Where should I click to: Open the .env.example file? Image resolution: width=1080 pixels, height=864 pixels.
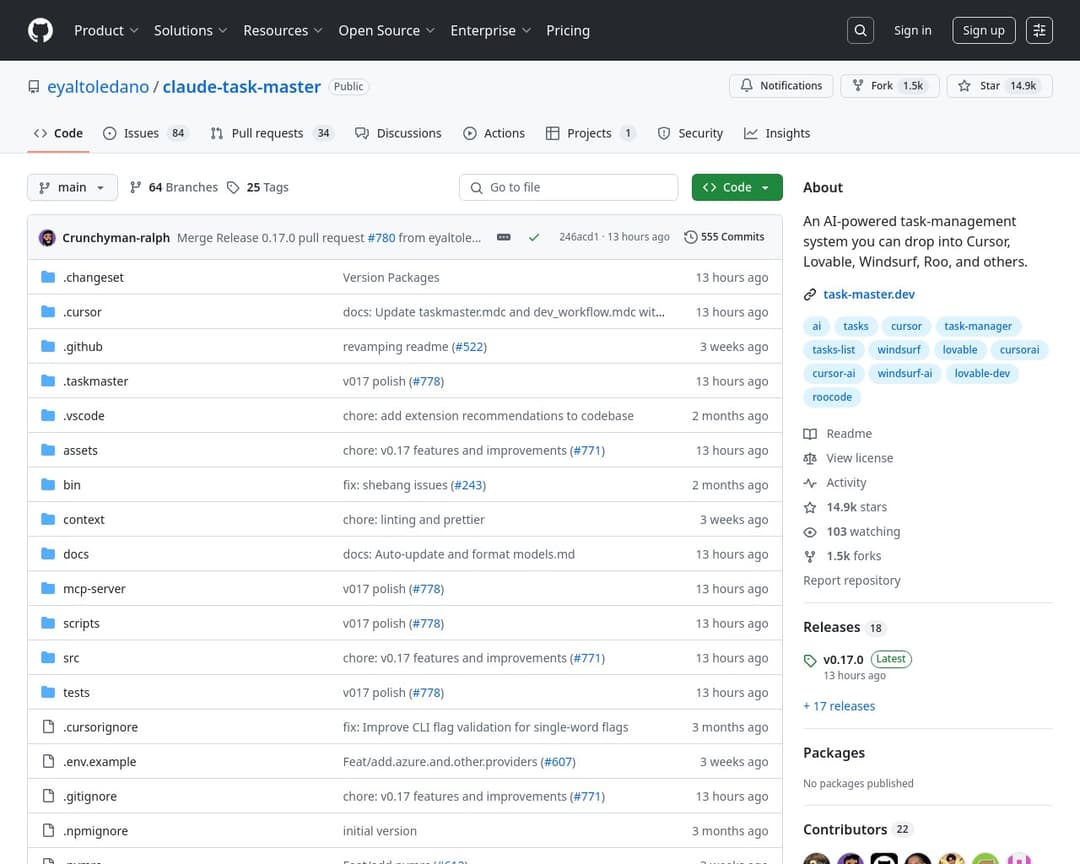click(99, 761)
